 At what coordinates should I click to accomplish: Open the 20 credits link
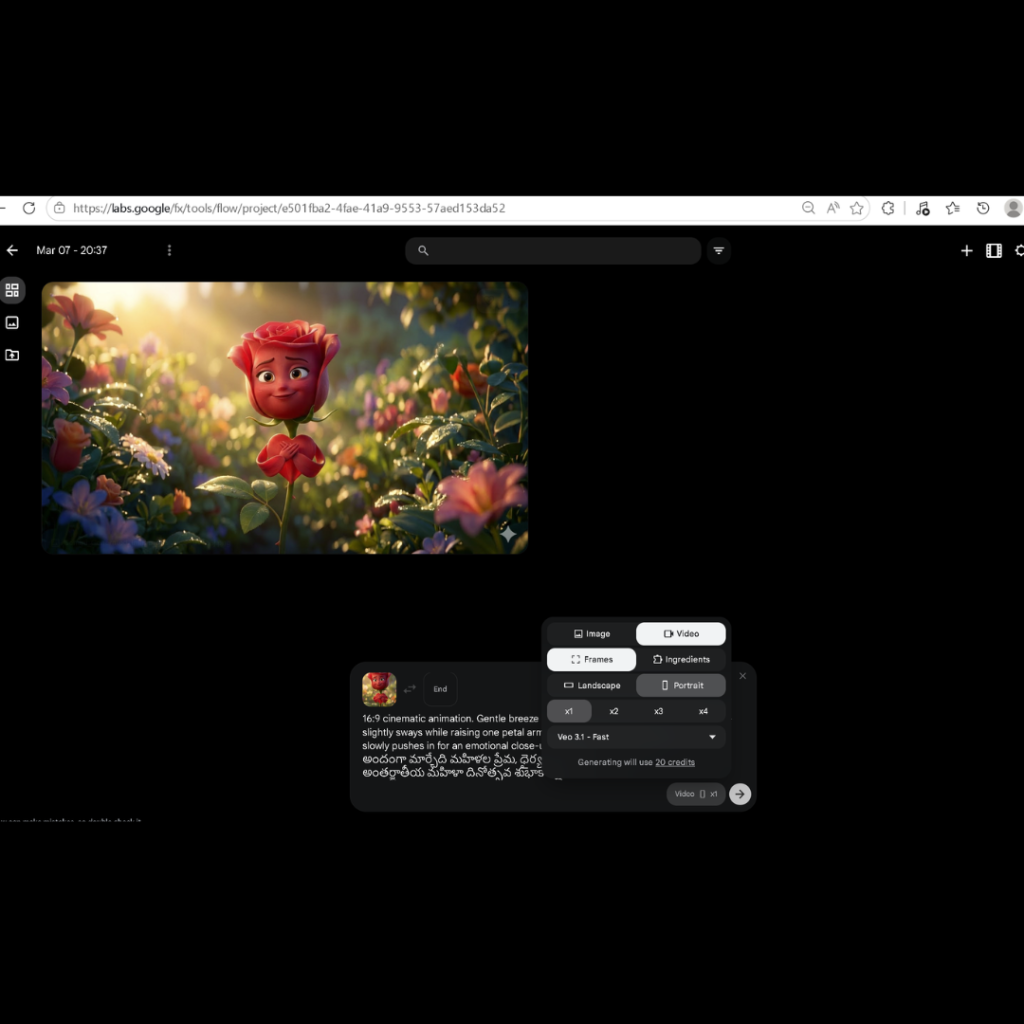tap(675, 762)
